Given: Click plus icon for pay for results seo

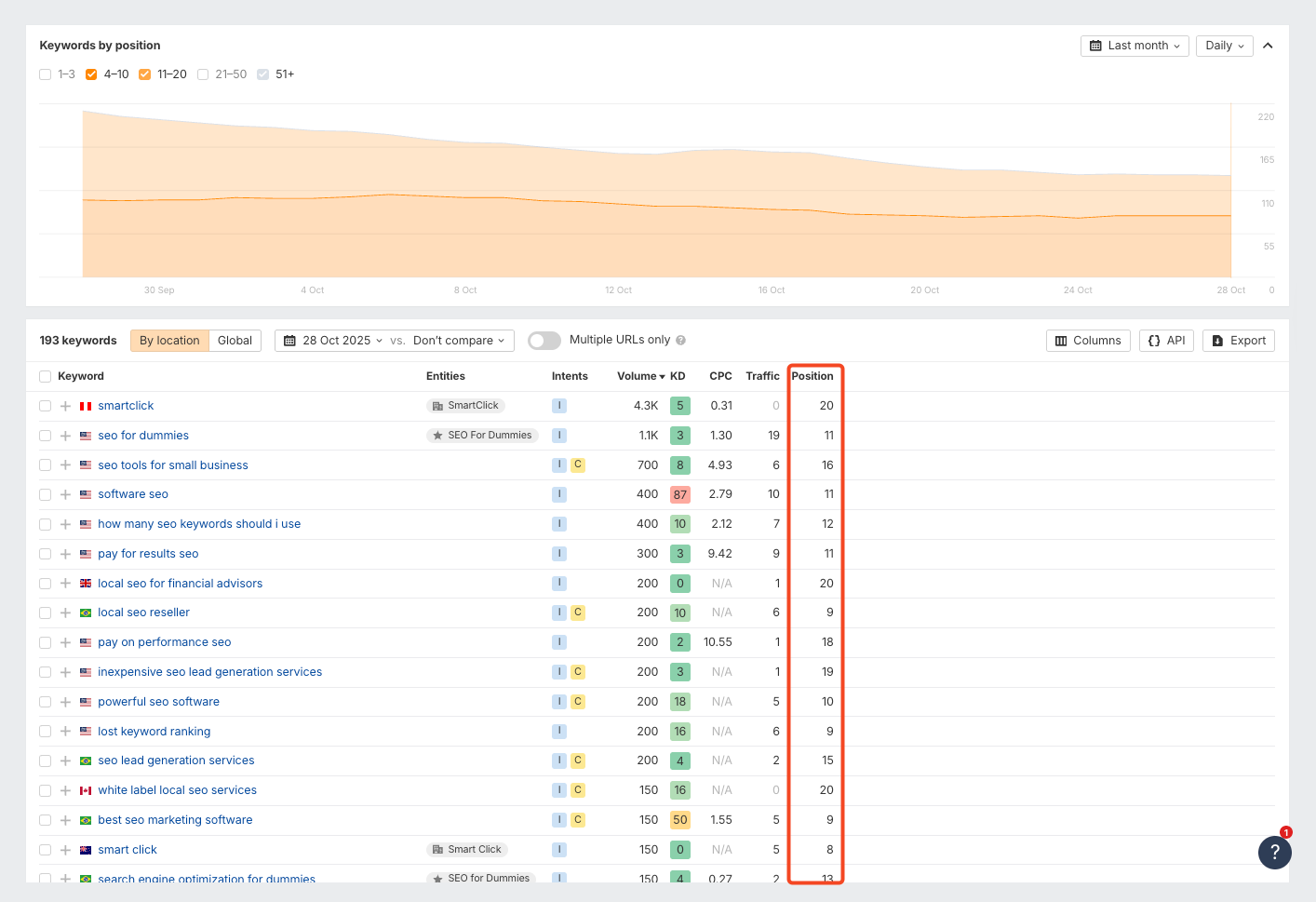Looking at the screenshot, I should [65, 554].
